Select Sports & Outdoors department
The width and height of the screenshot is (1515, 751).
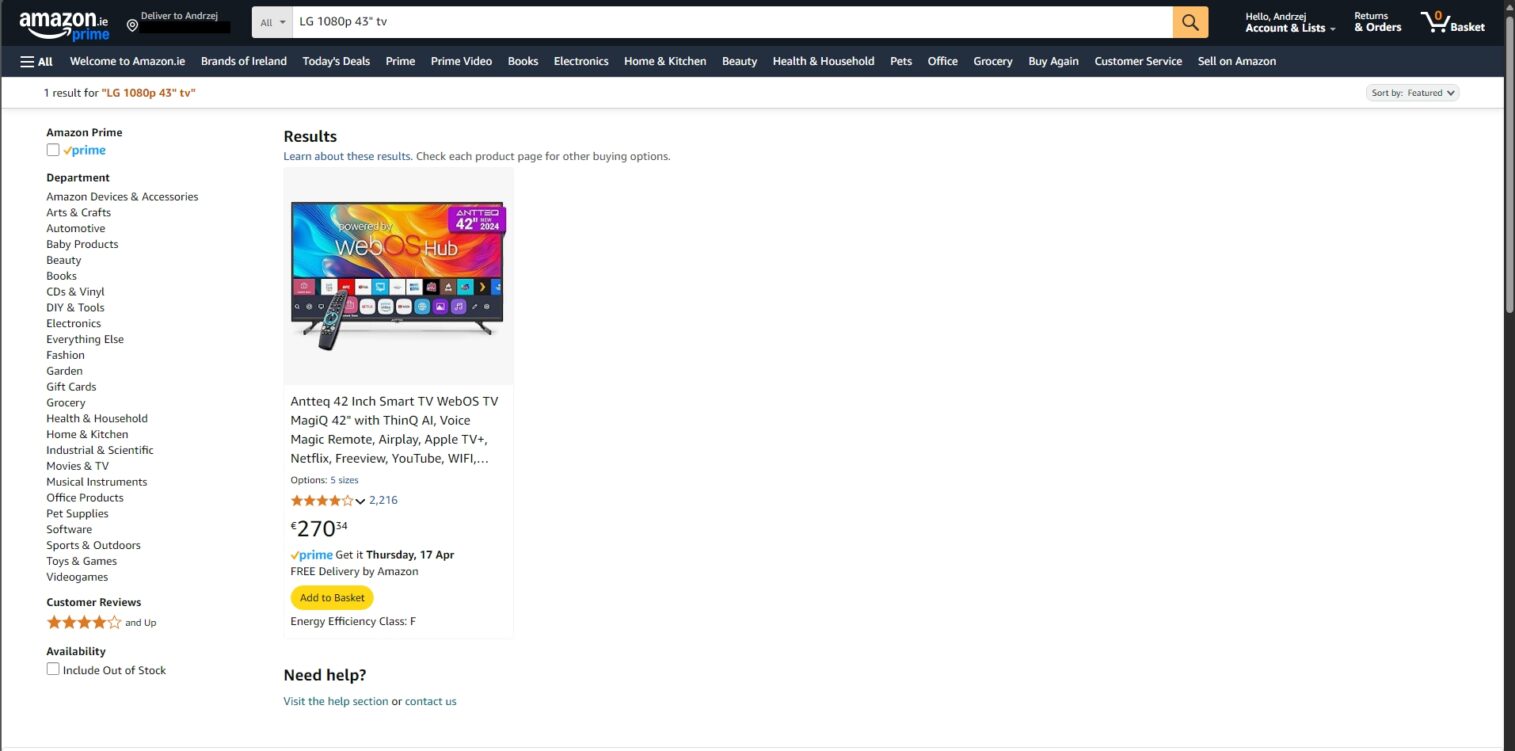(x=93, y=546)
